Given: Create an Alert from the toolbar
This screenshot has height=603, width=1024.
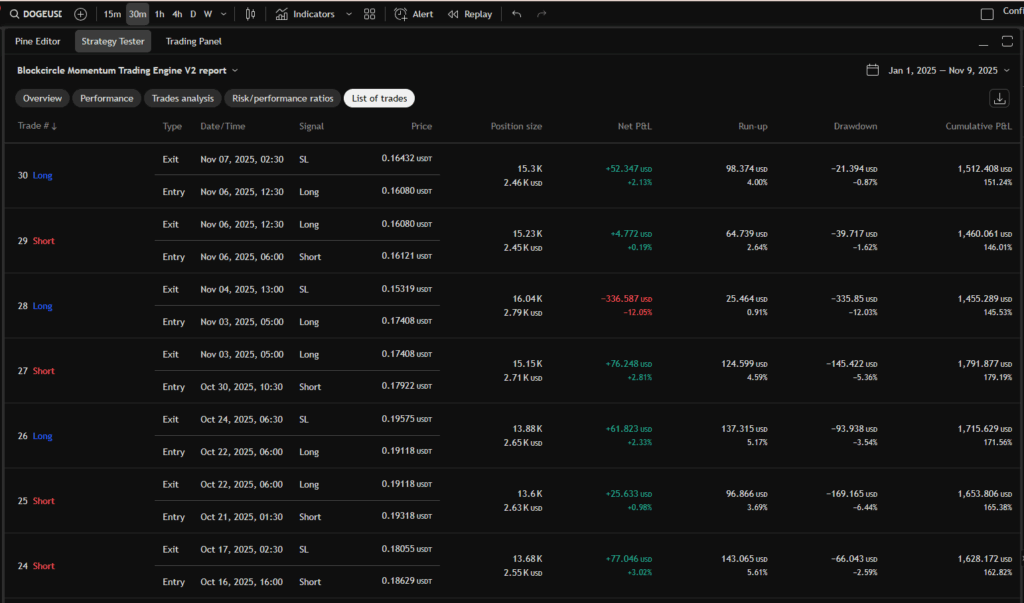Looking at the screenshot, I should click(413, 14).
